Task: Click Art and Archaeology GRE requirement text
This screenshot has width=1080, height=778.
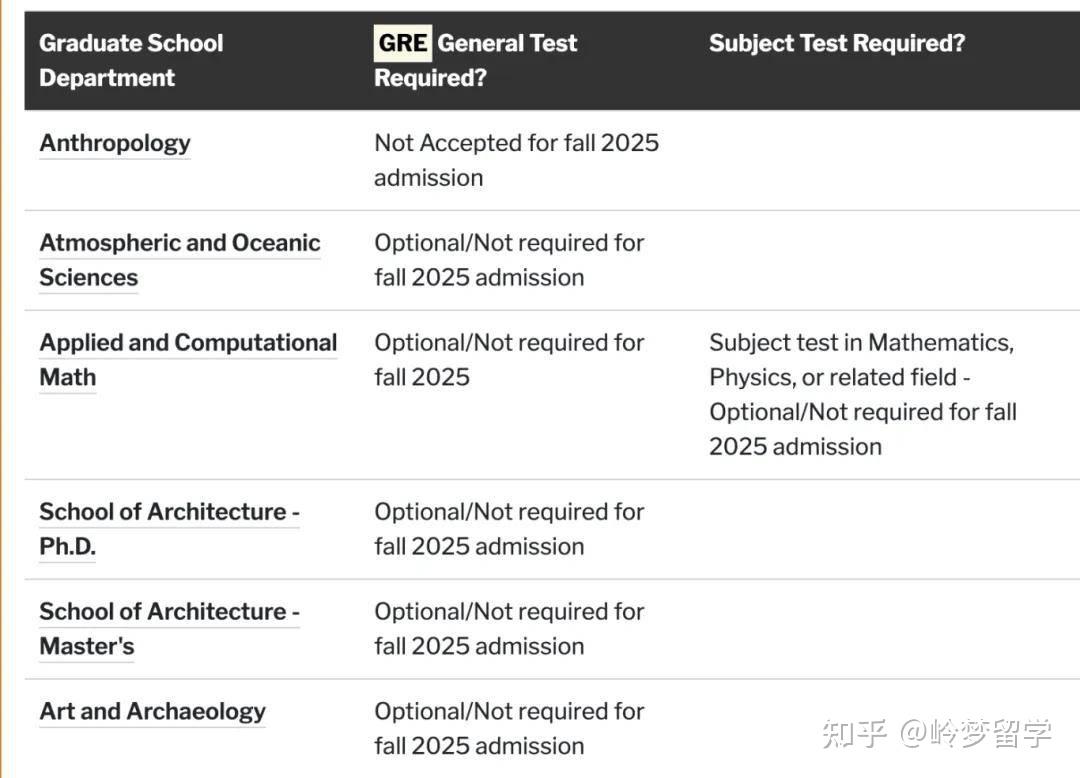Action: tap(509, 728)
